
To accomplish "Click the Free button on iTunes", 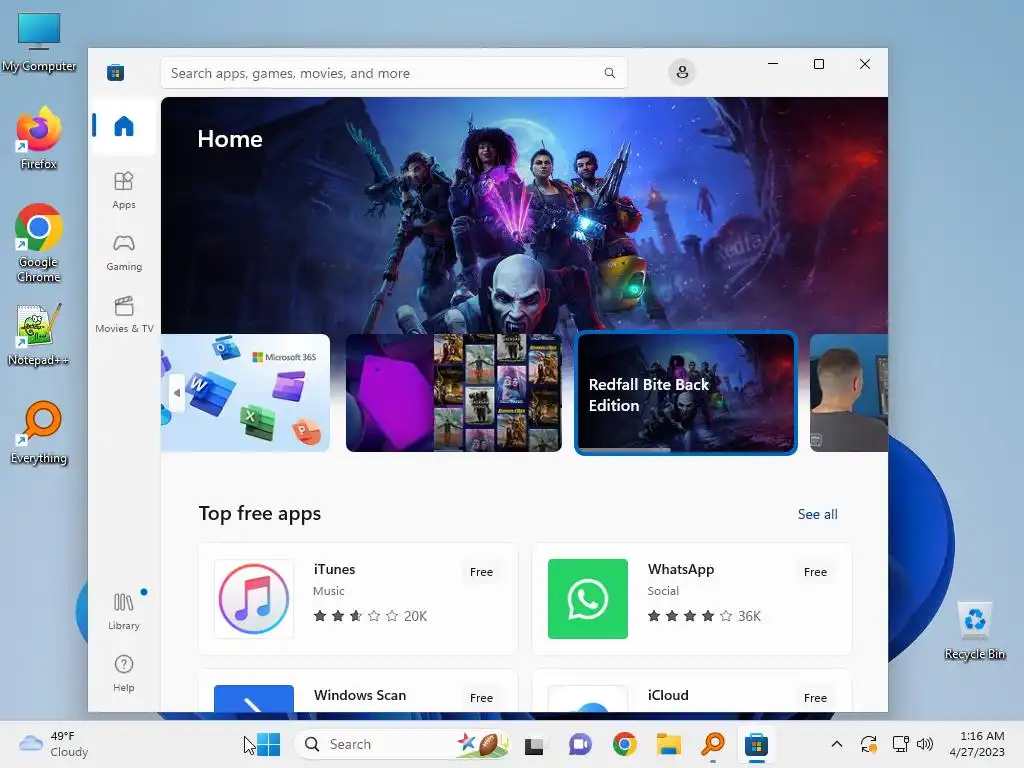I will click(x=481, y=571).
